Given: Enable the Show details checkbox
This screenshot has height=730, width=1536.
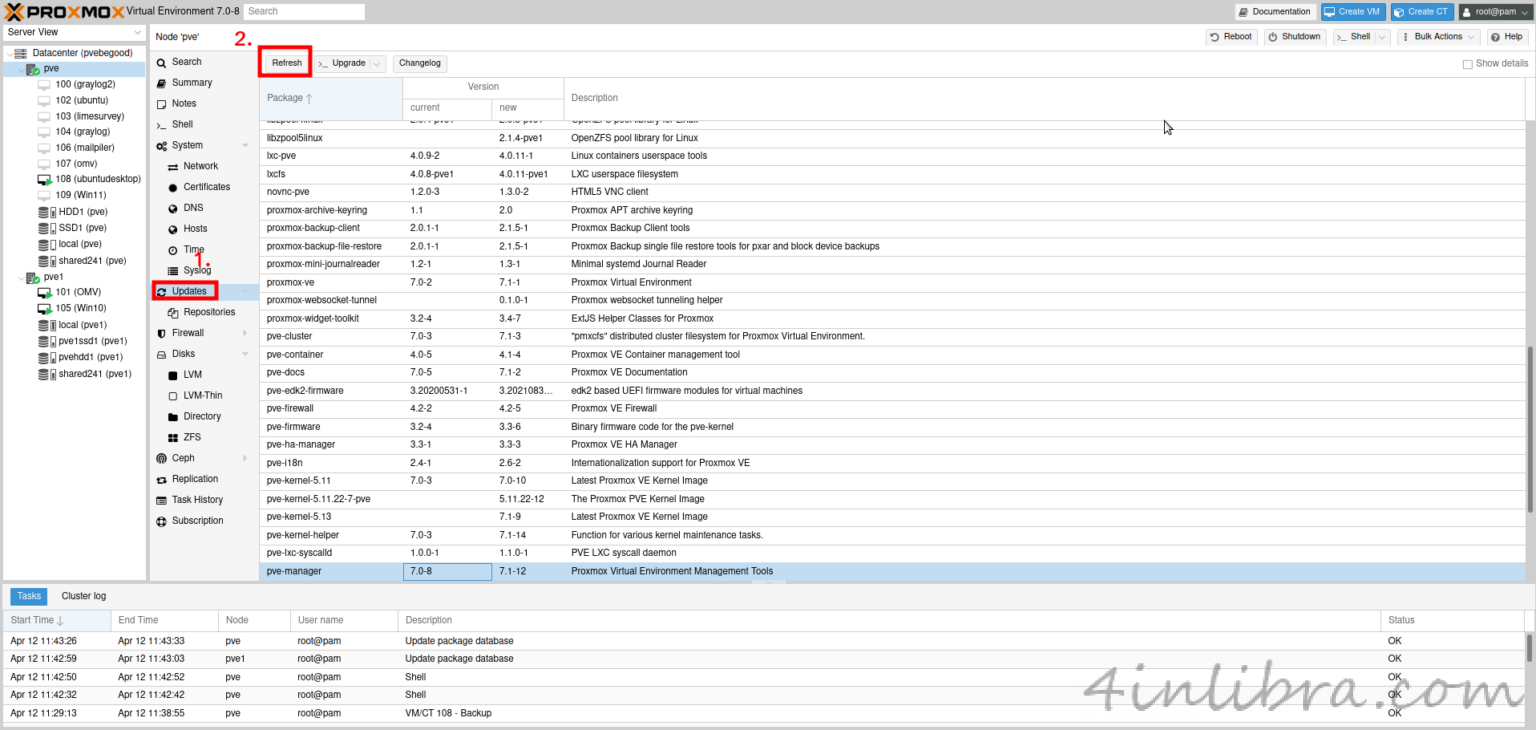Looking at the screenshot, I should [x=1467, y=64].
